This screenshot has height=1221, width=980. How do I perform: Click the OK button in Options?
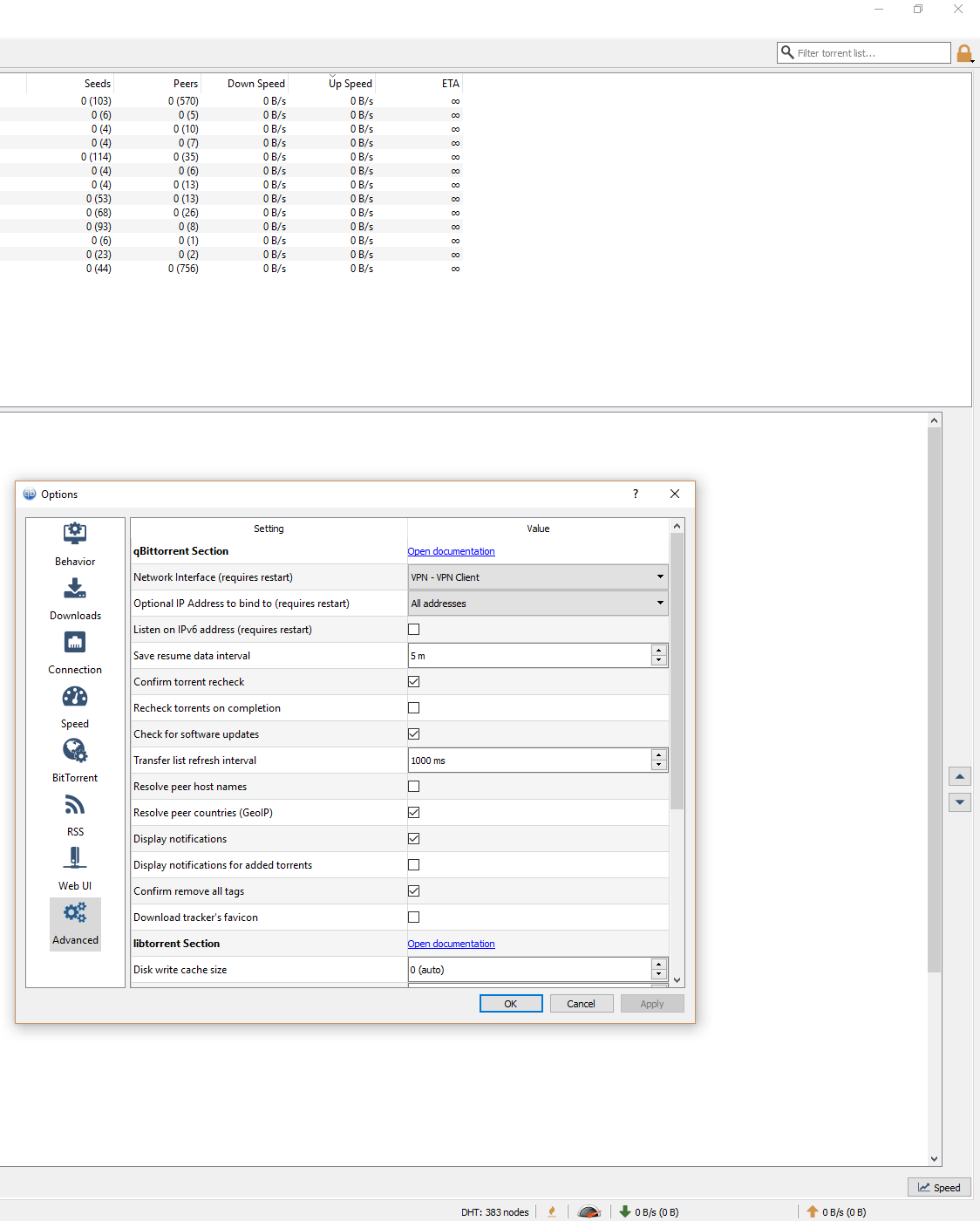pos(511,1004)
